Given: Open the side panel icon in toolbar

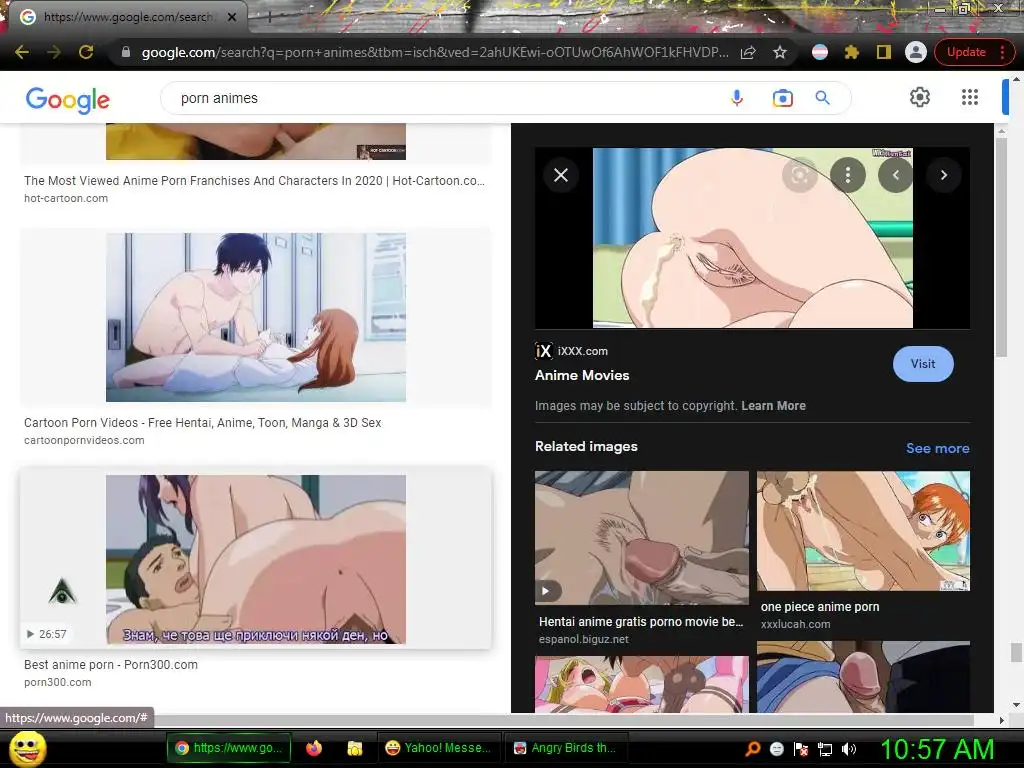Looking at the screenshot, I should (884, 52).
